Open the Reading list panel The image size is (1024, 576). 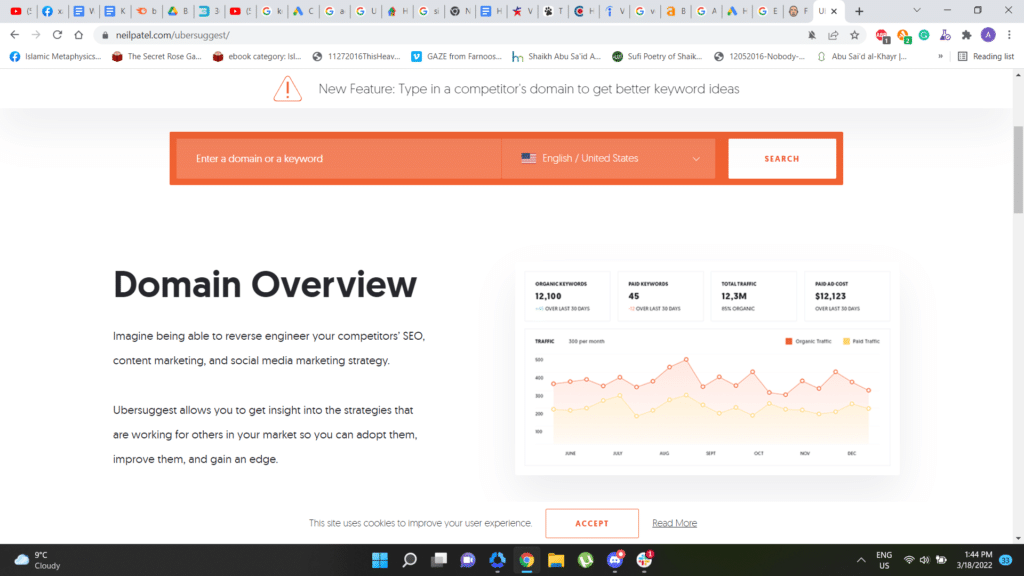pos(985,56)
